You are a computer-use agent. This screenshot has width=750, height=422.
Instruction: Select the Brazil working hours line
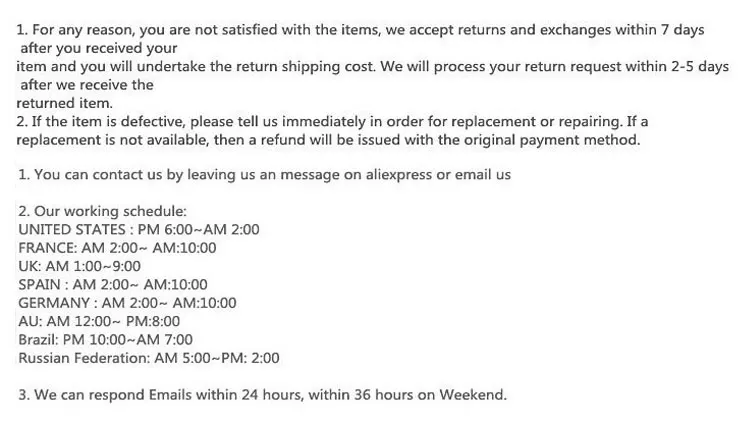point(105,340)
